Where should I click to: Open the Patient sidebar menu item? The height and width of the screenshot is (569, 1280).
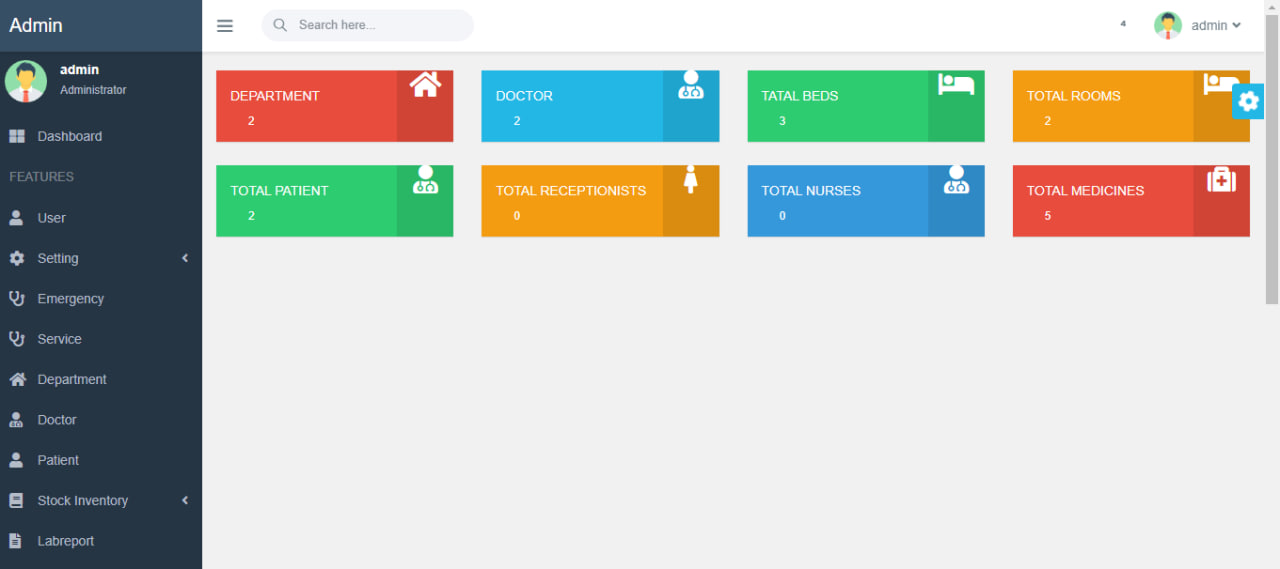click(x=58, y=460)
